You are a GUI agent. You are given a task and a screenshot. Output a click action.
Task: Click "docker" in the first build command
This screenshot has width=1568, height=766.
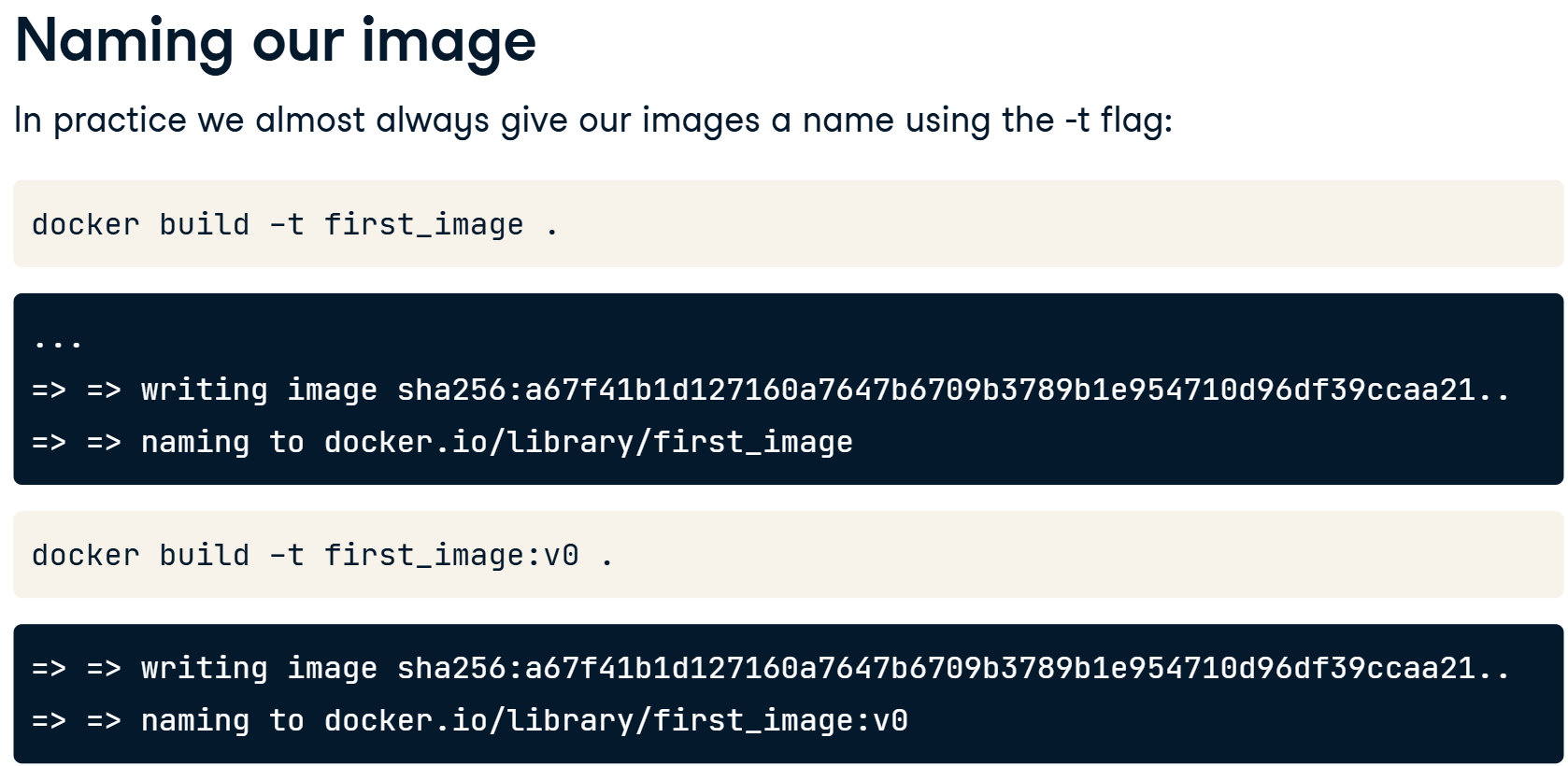(86, 225)
